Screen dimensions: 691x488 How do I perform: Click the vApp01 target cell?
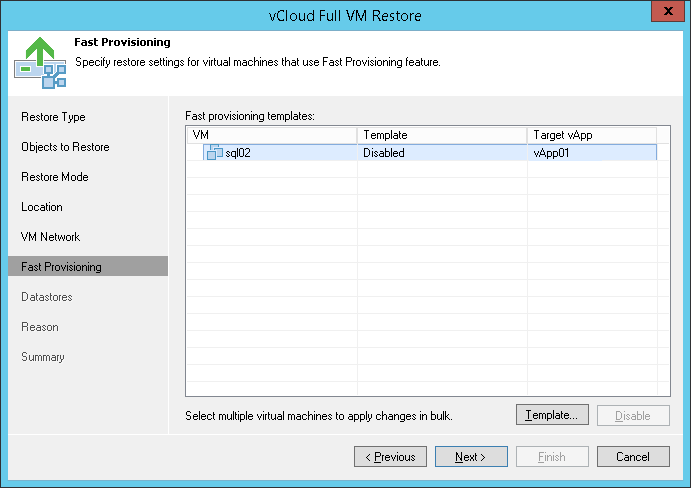[551, 153]
